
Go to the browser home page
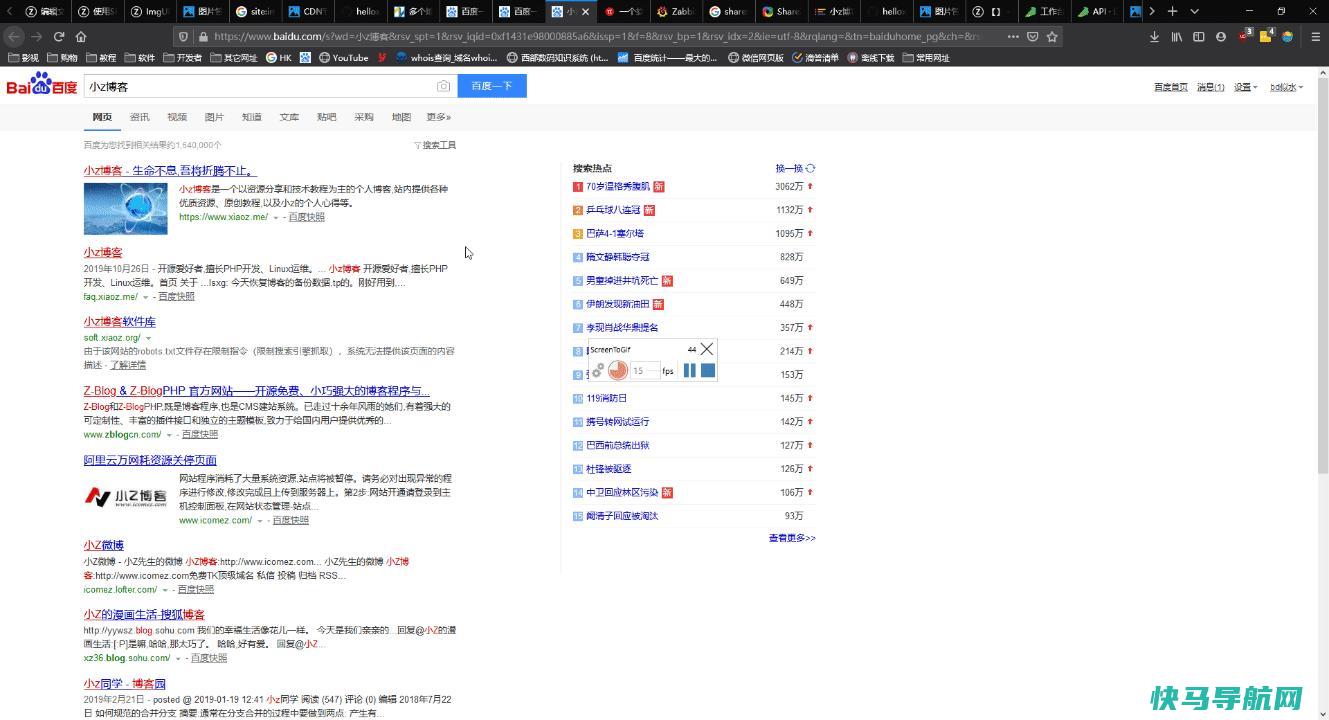click(81, 36)
